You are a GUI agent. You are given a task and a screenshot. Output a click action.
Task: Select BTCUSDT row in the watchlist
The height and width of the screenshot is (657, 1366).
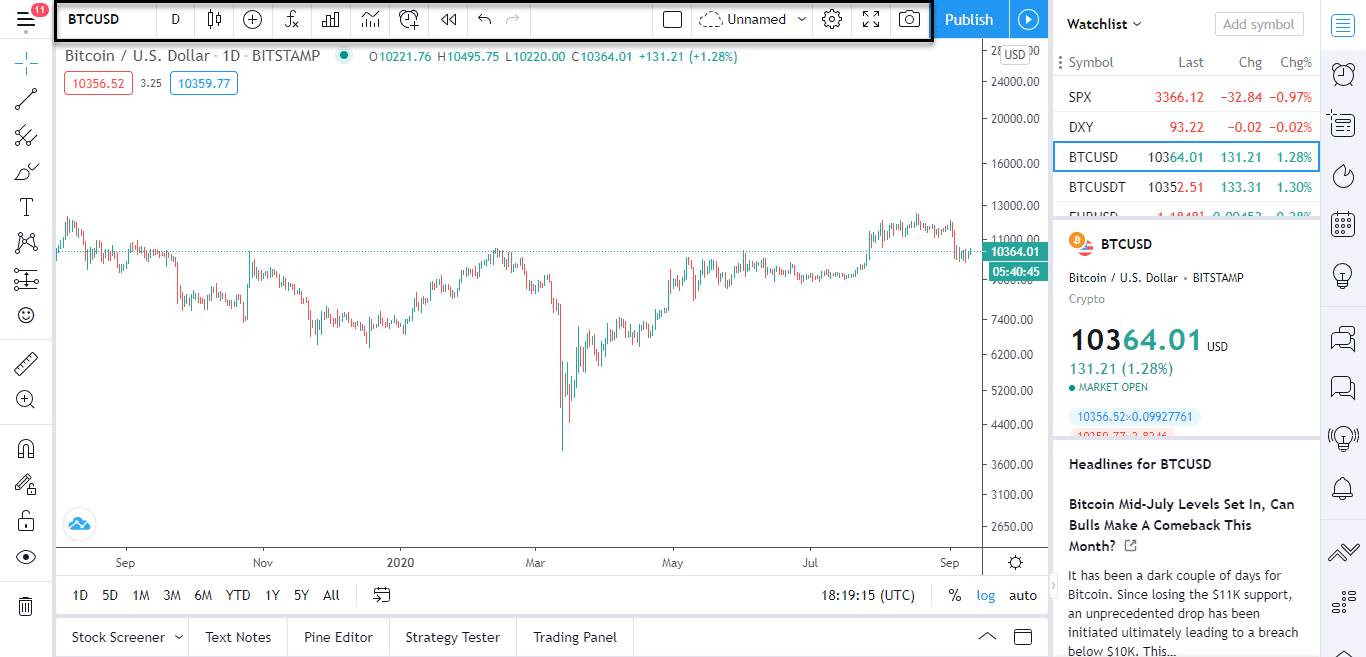coord(1186,187)
